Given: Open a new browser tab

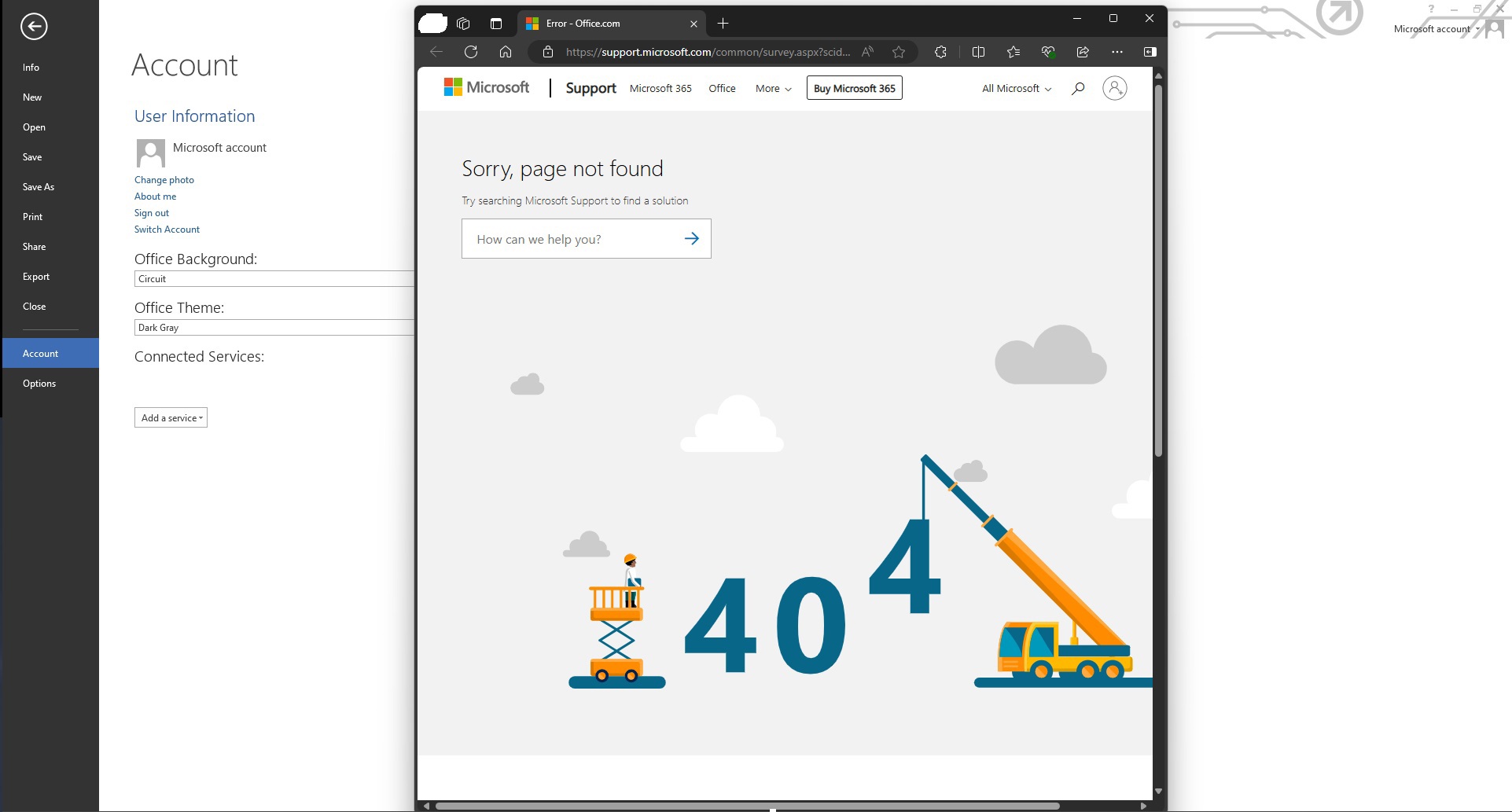Looking at the screenshot, I should (723, 24).
